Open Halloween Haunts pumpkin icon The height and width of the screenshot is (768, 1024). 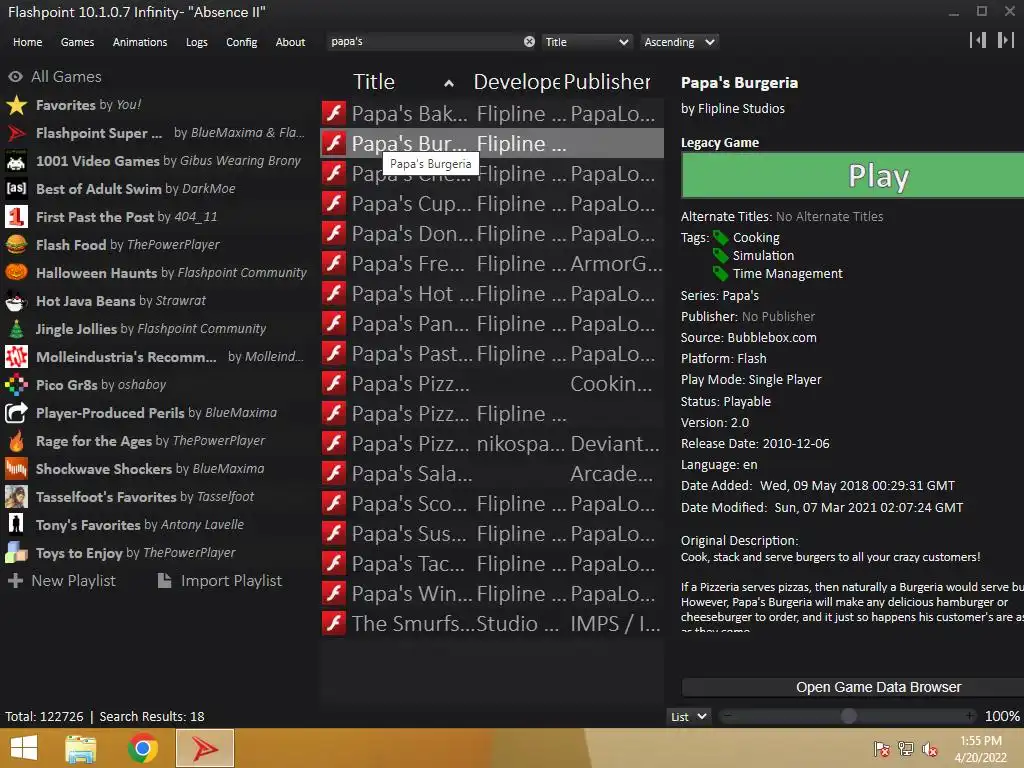pyautogui.click(x=16, y=272)
